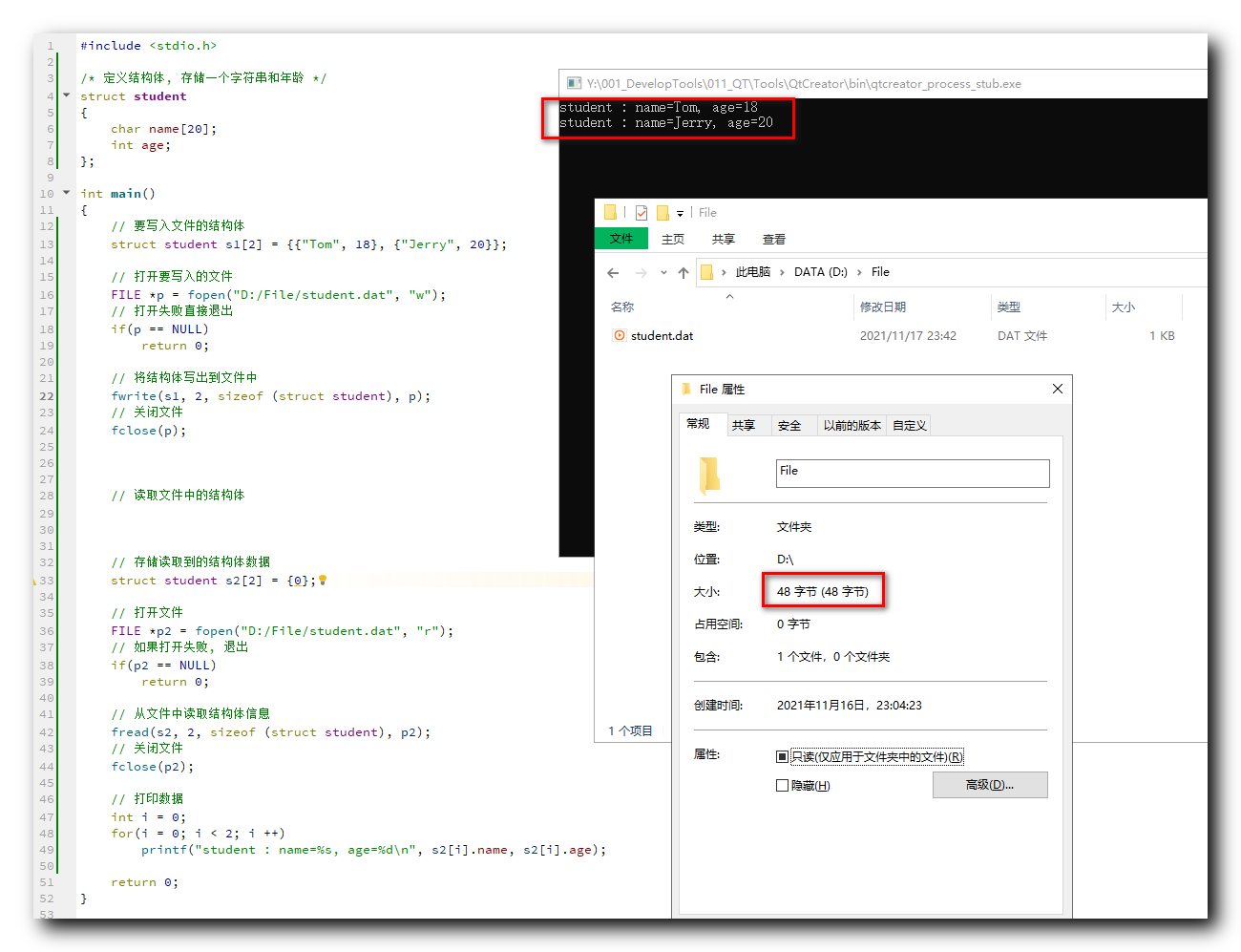Click the DAT 文件 type cell
Image resolution: width=1241 pixels, height=952 pixels.
point(1022,336)
